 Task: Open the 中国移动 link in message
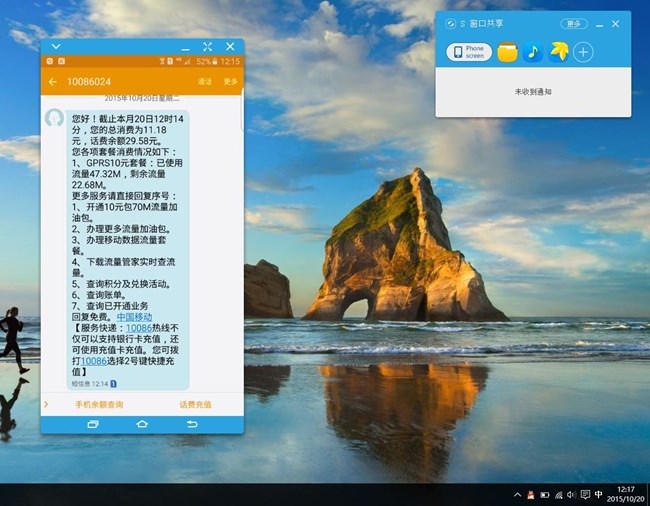(135, 316)
